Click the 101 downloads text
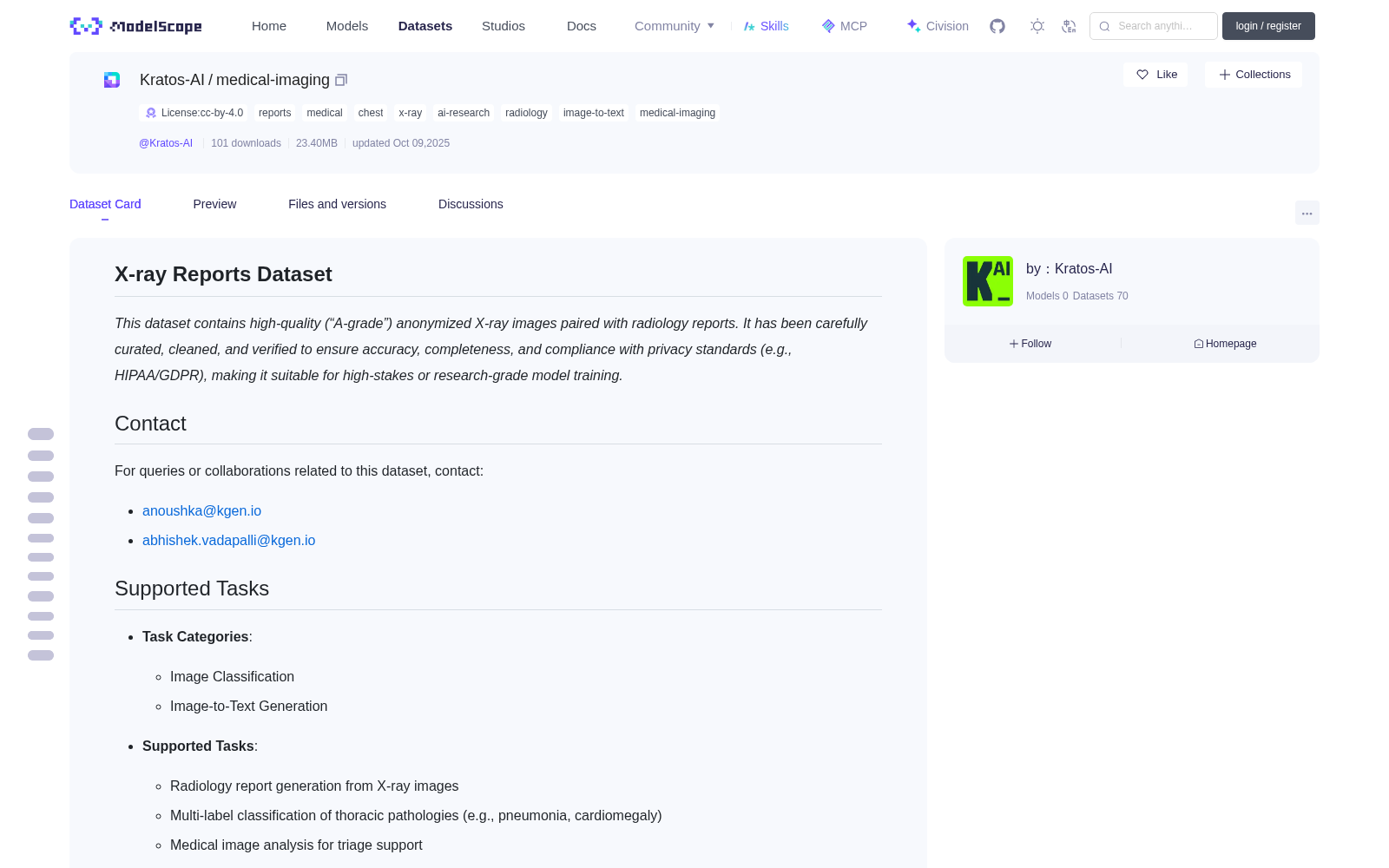This screenshot has width=1389, height=868. pos(246,143)
